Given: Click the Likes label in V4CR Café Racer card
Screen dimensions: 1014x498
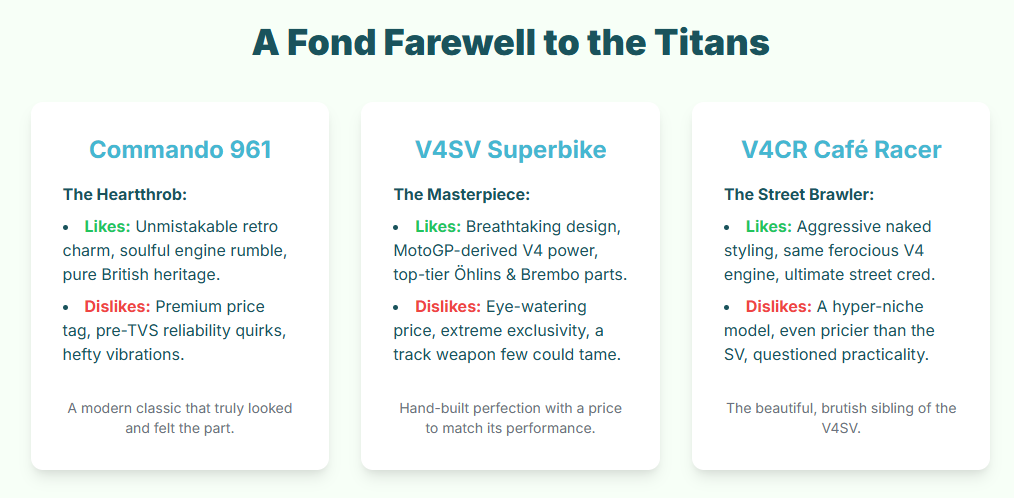Looking at the screenshot, I should tap(769, 227).
